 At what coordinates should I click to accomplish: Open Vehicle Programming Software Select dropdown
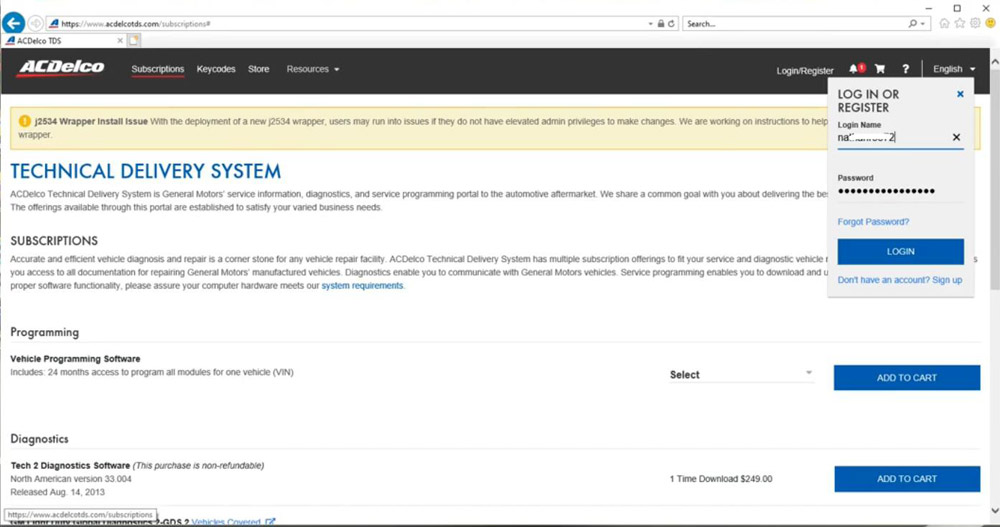pyautogui.click(x=741, y=375)
